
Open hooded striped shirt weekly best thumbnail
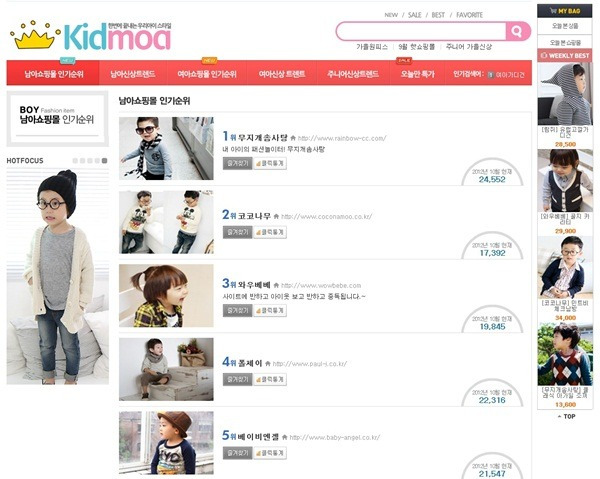tap(565, 94)
